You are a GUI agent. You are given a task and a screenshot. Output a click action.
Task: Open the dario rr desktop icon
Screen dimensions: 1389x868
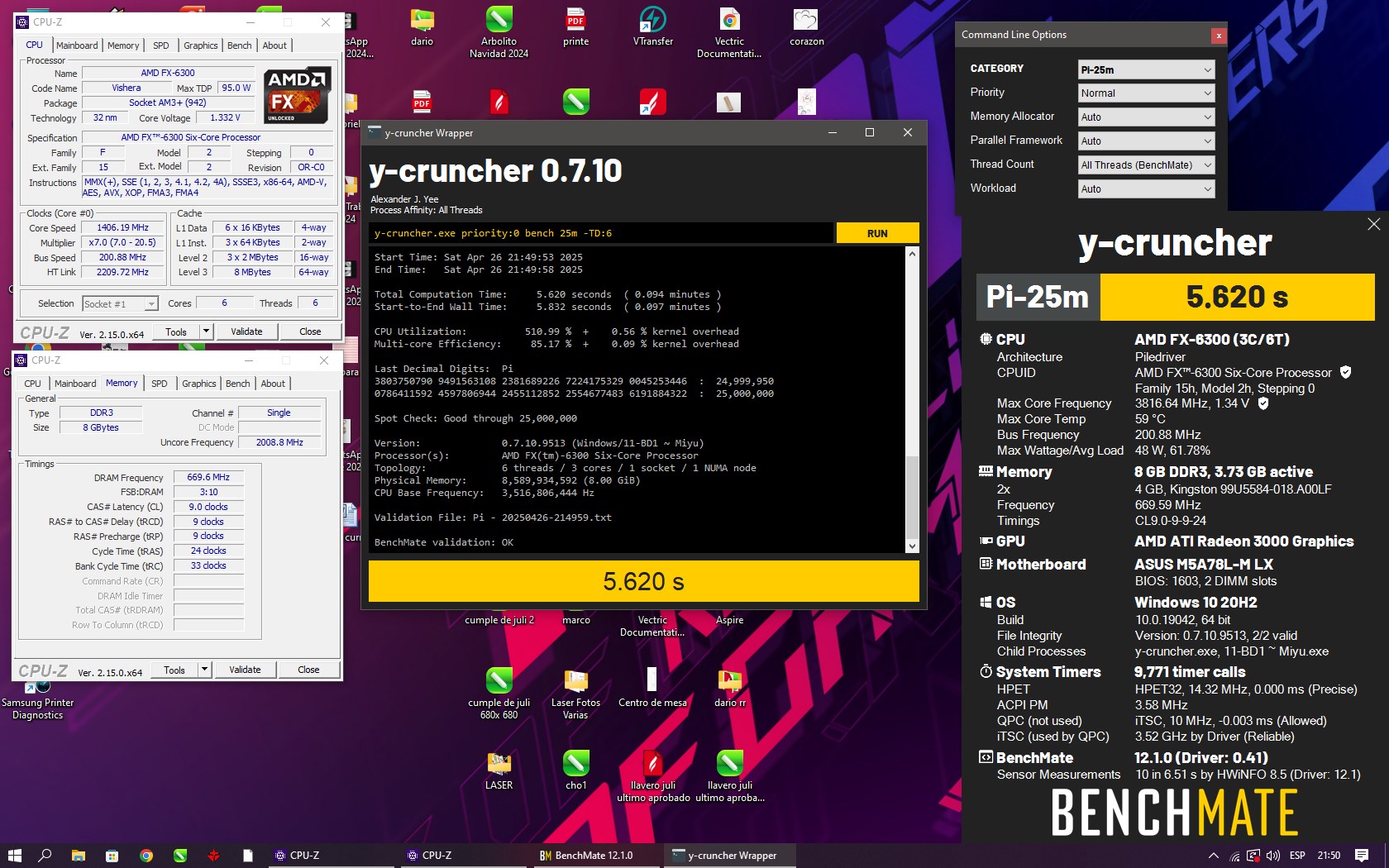729,687
